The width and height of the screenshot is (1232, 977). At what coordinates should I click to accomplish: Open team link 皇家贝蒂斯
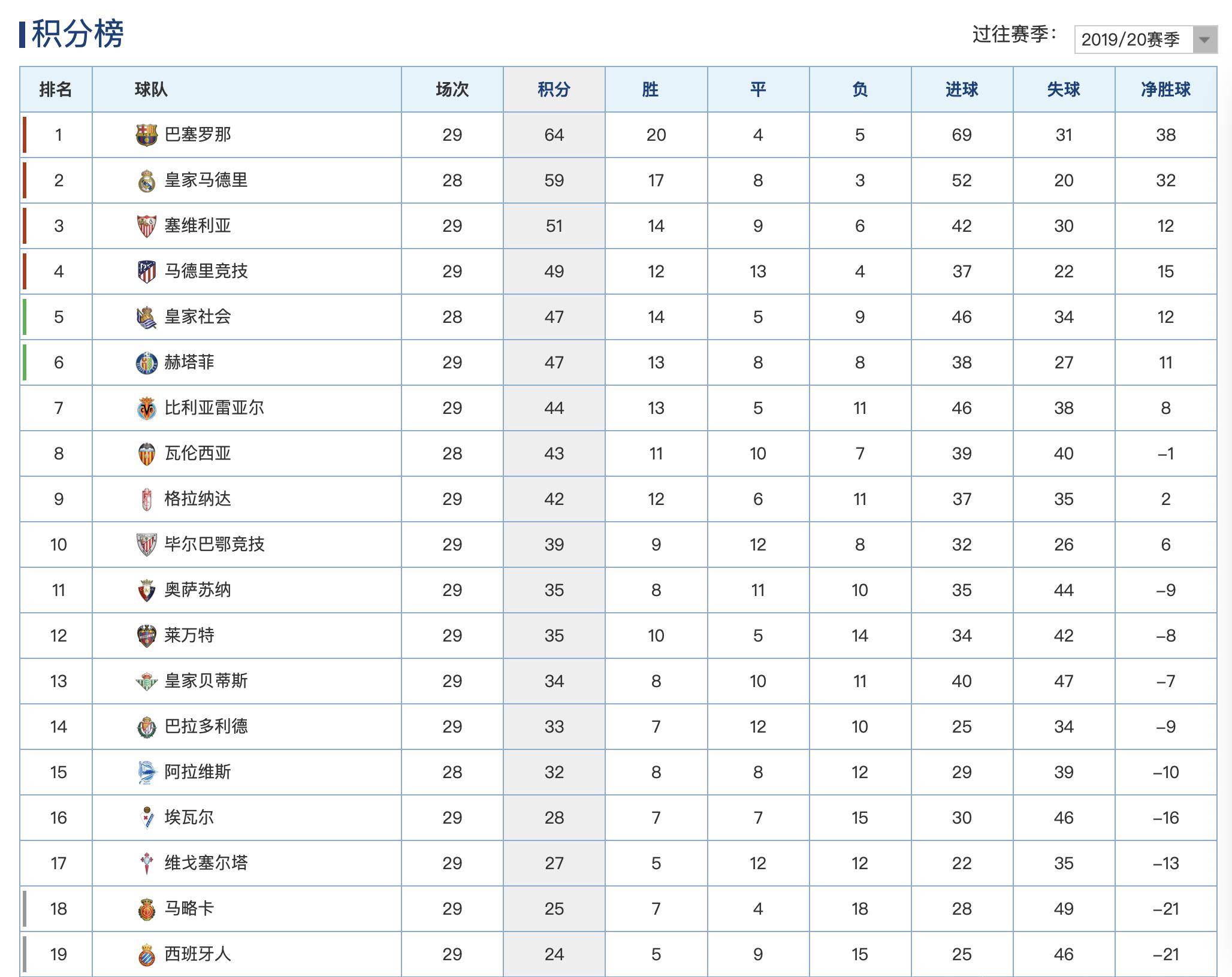click(206, 681)
